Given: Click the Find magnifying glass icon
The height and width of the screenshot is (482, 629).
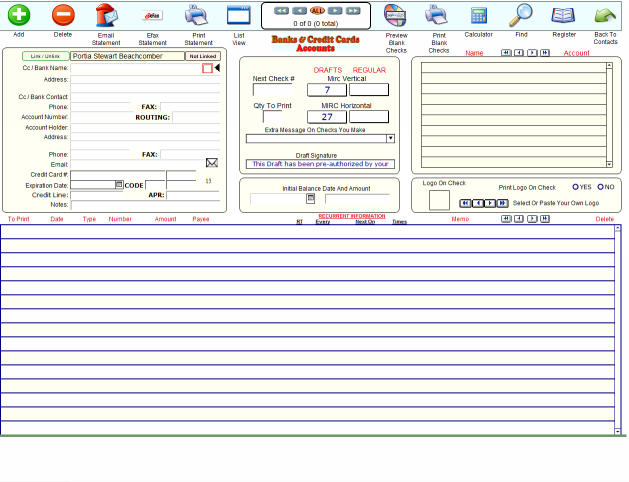Looking at the screenshot, I should click(x=521, y=15).
